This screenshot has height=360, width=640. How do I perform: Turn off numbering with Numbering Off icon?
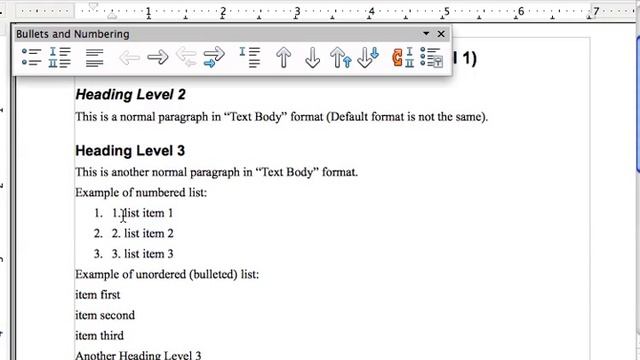tap(94, 58)
